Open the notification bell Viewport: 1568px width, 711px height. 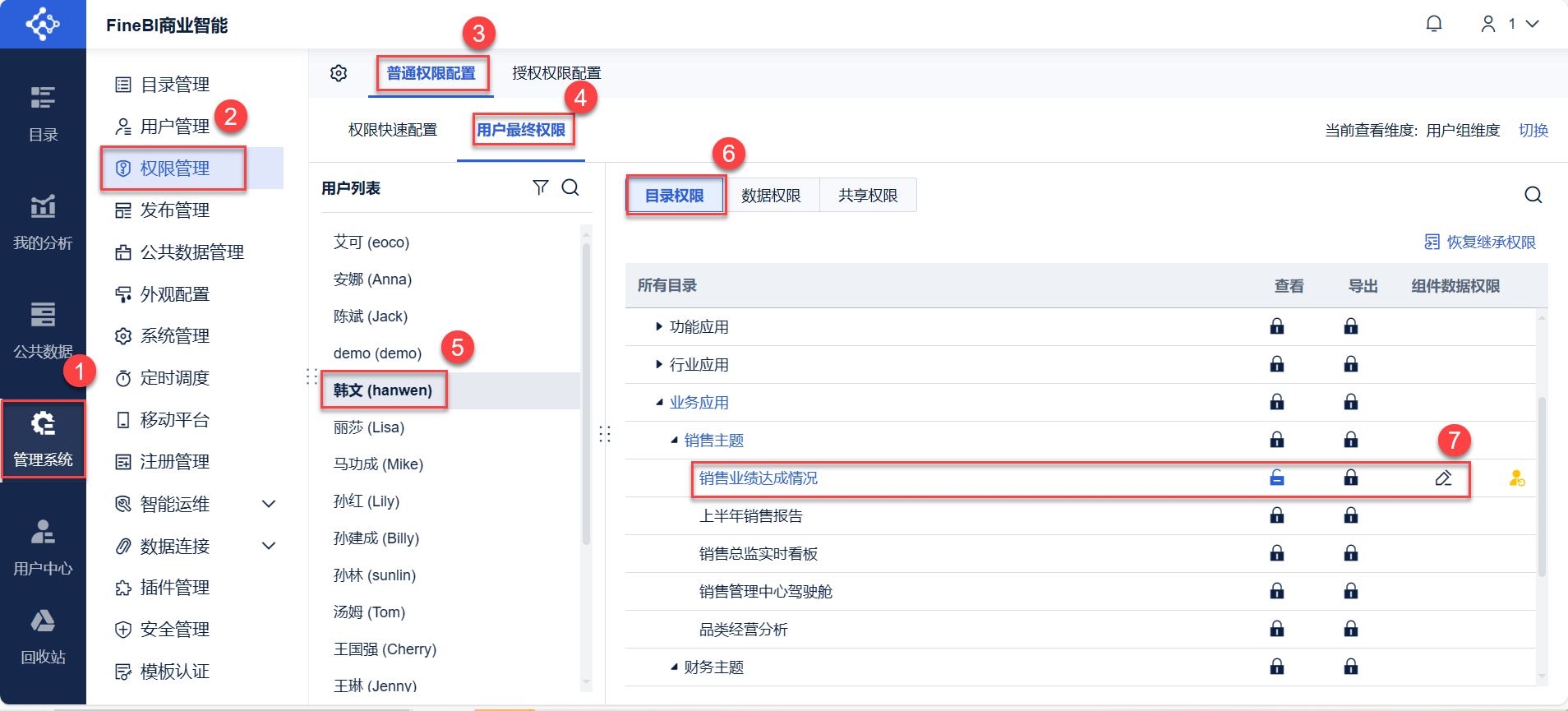point(1434,24)
